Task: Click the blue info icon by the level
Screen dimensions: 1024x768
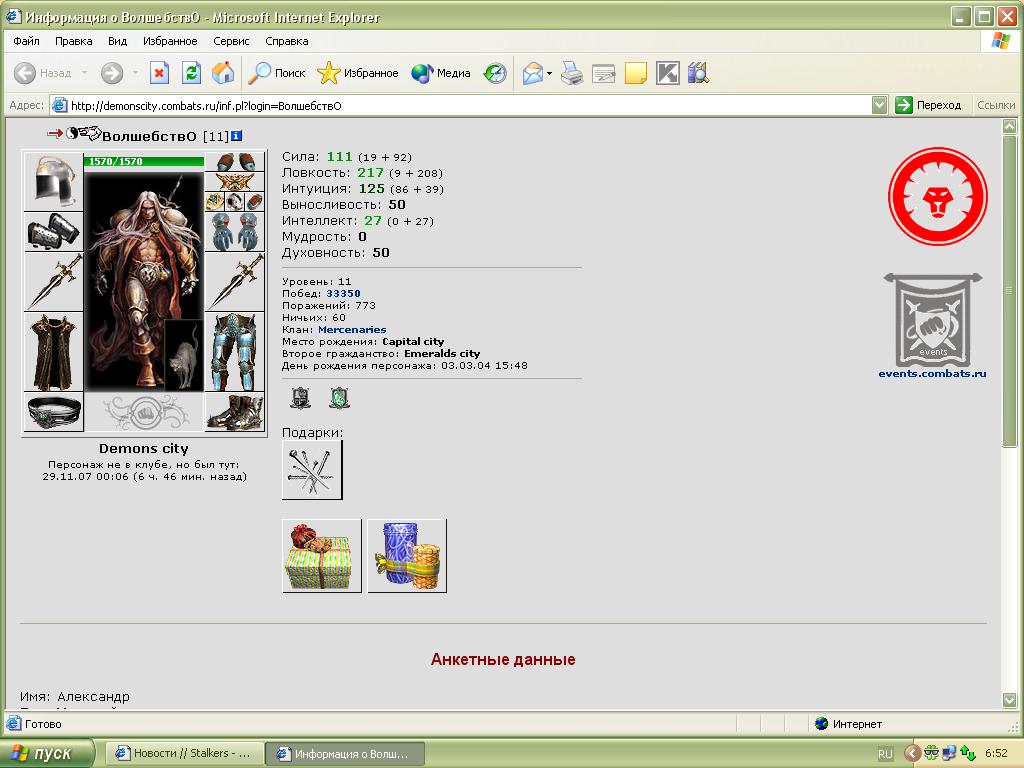Action: pos(236,136)
